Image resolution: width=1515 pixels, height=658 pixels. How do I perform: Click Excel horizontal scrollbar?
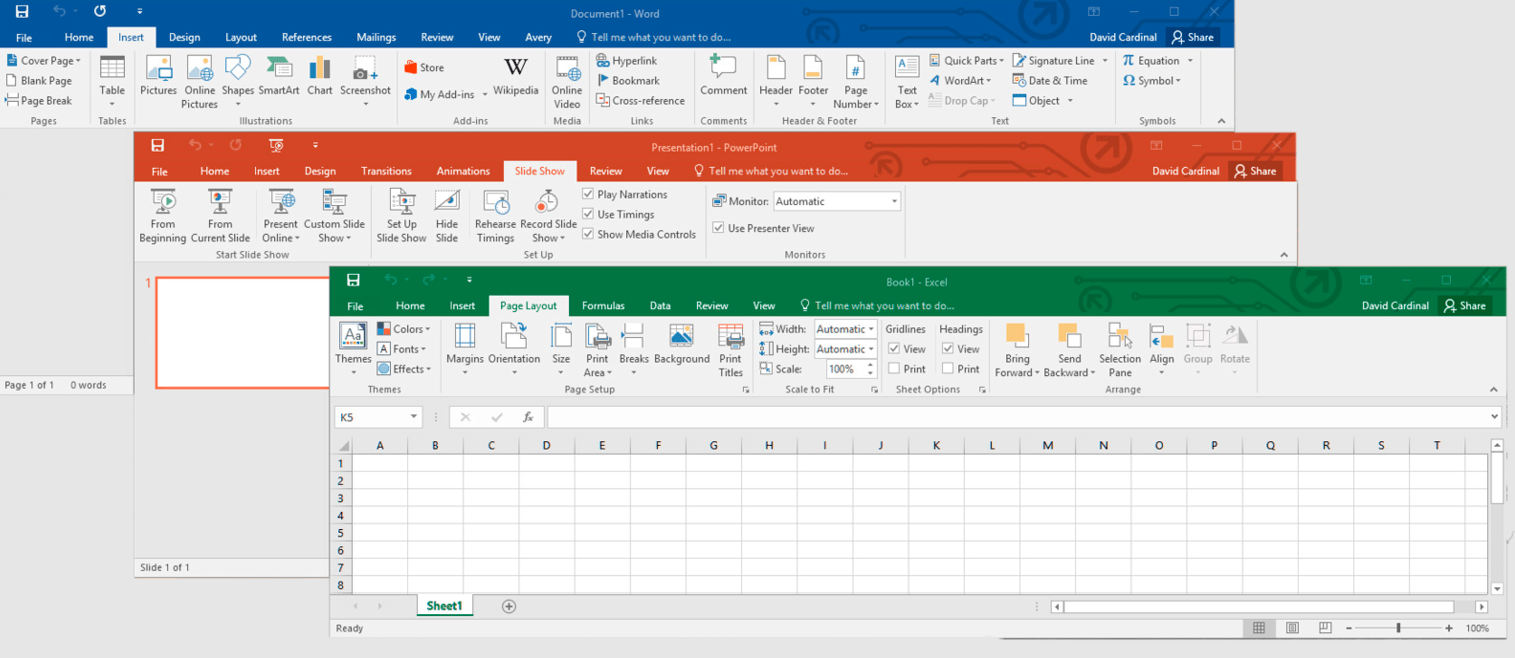1258,606
